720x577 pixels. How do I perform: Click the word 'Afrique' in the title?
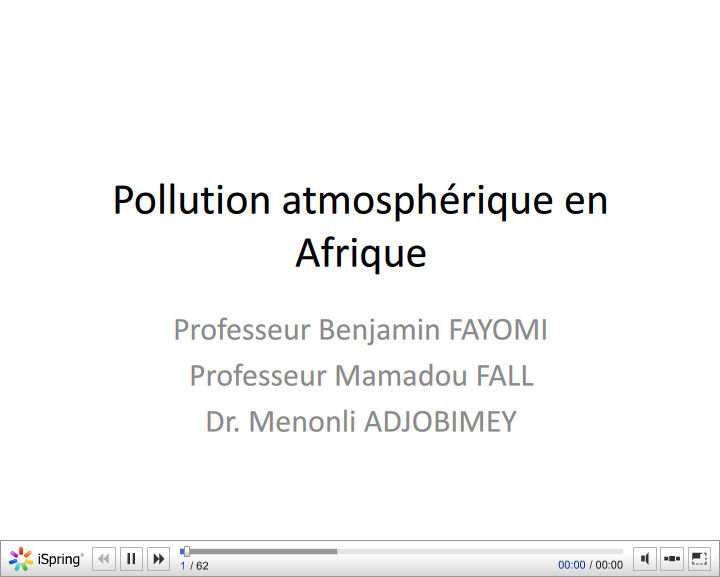360,253
